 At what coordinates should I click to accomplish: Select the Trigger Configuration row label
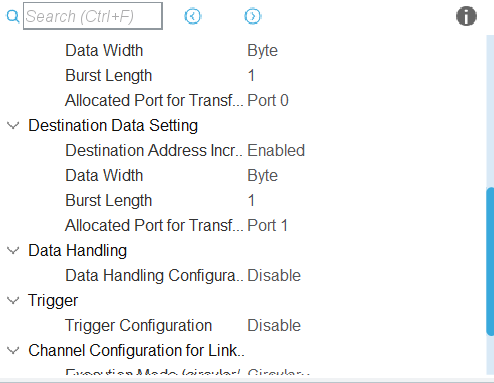point(139,326)
